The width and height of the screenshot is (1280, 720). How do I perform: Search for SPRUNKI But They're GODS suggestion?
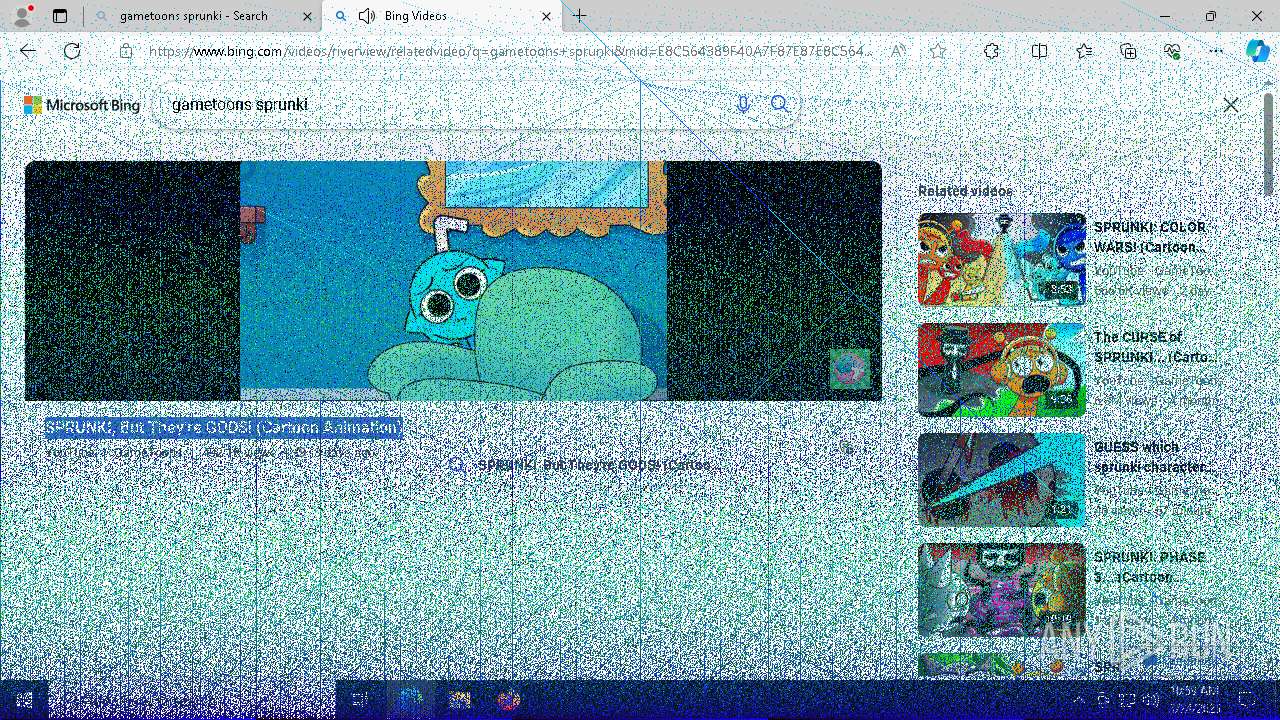(583, 465)
